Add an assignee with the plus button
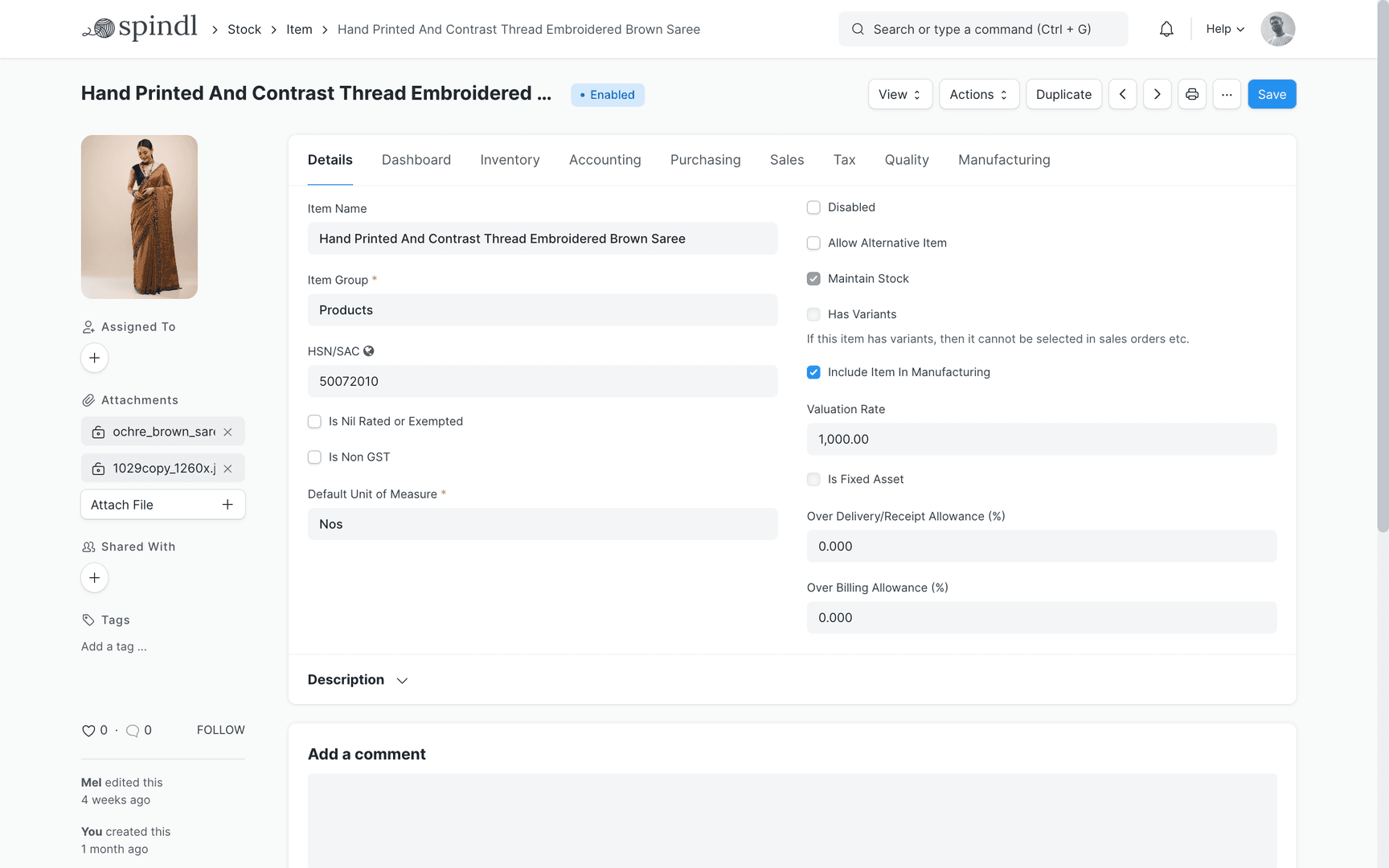Viewport: 1389px width, 868px height. coord(95,358)
